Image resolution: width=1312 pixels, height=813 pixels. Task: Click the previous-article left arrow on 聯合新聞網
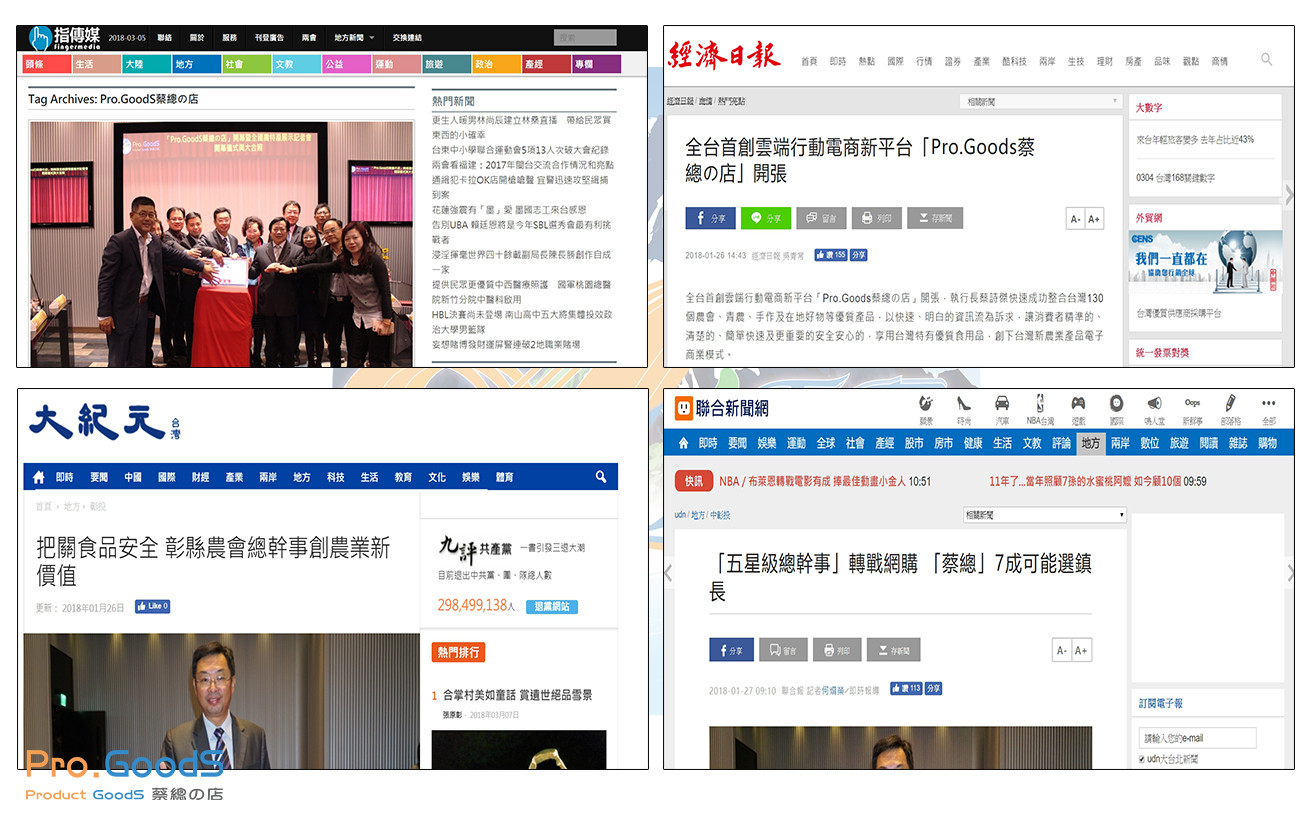669,573
